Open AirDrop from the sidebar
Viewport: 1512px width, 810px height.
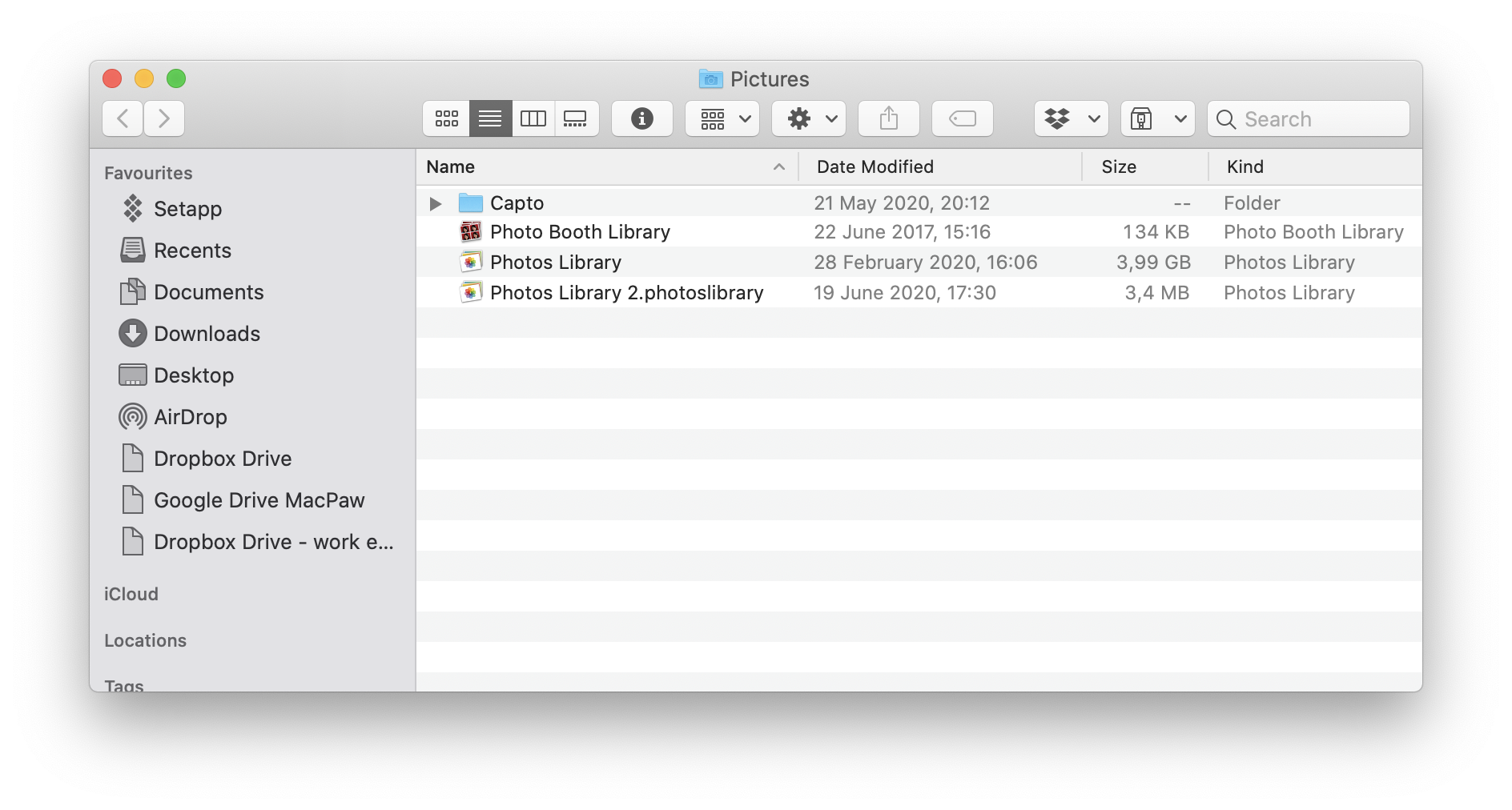(x=191, y=416)
